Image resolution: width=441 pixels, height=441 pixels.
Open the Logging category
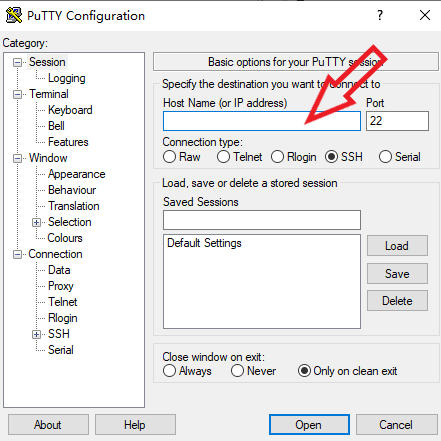[67, 78]
